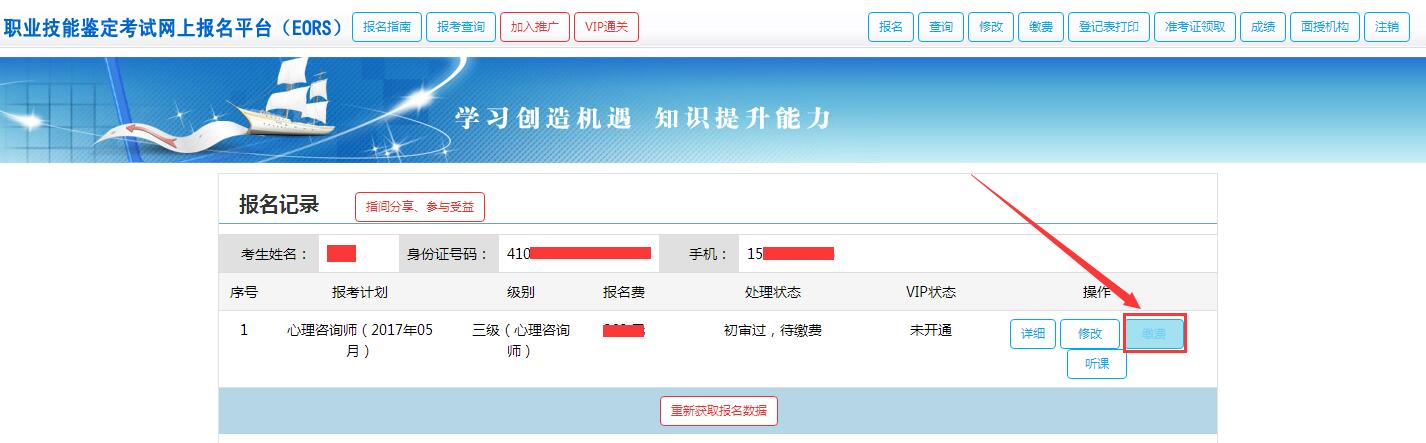Screen dimensions: 1426x443
Task: Click the VIP通关 button
Action: (x=606, y=27)
